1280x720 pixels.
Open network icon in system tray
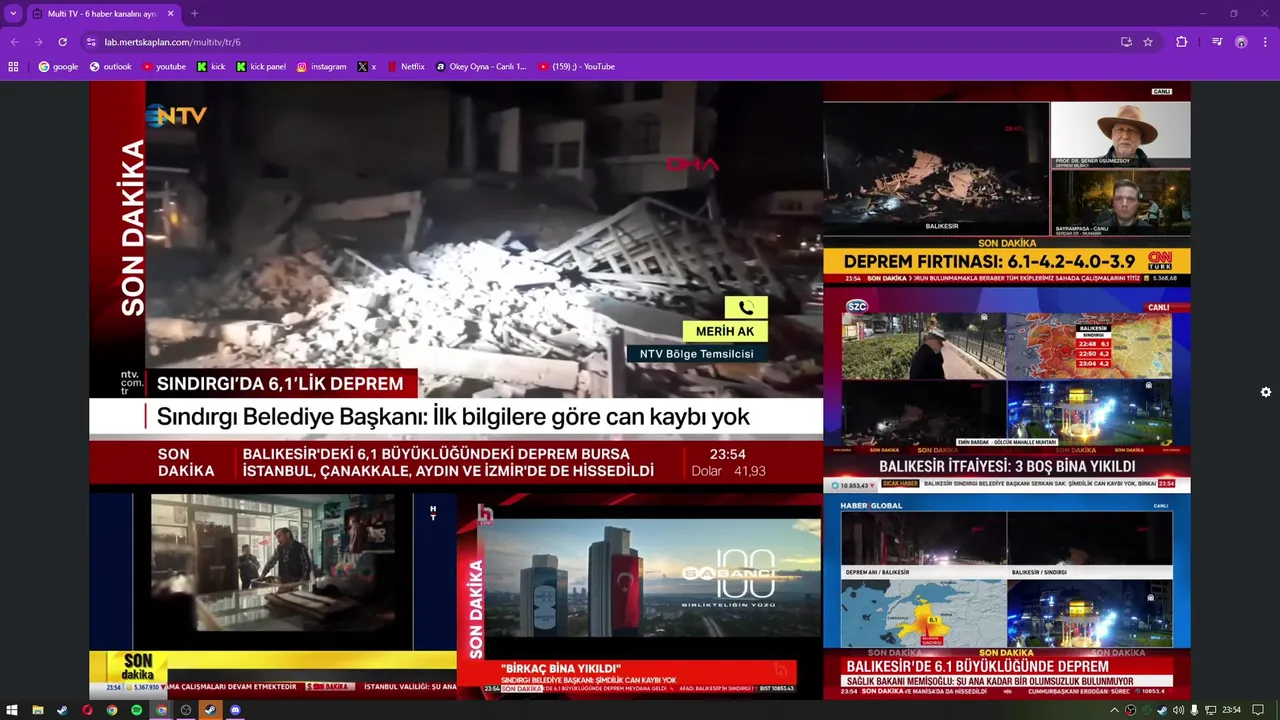click(x=1210, y=710)
